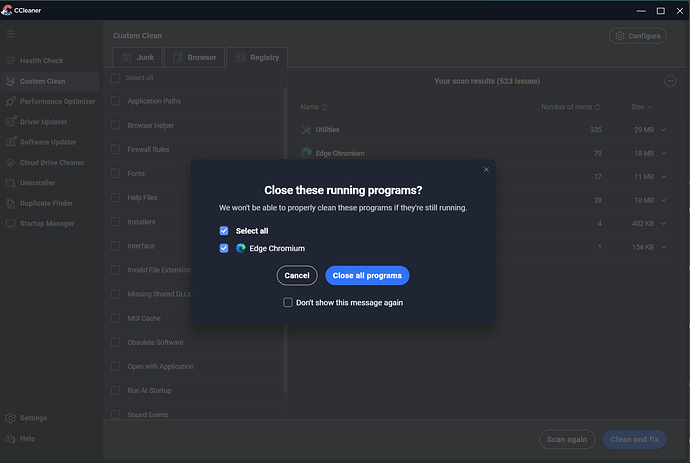Check the Sound Events checkbox
690x463 pixels.
point(115,415)
